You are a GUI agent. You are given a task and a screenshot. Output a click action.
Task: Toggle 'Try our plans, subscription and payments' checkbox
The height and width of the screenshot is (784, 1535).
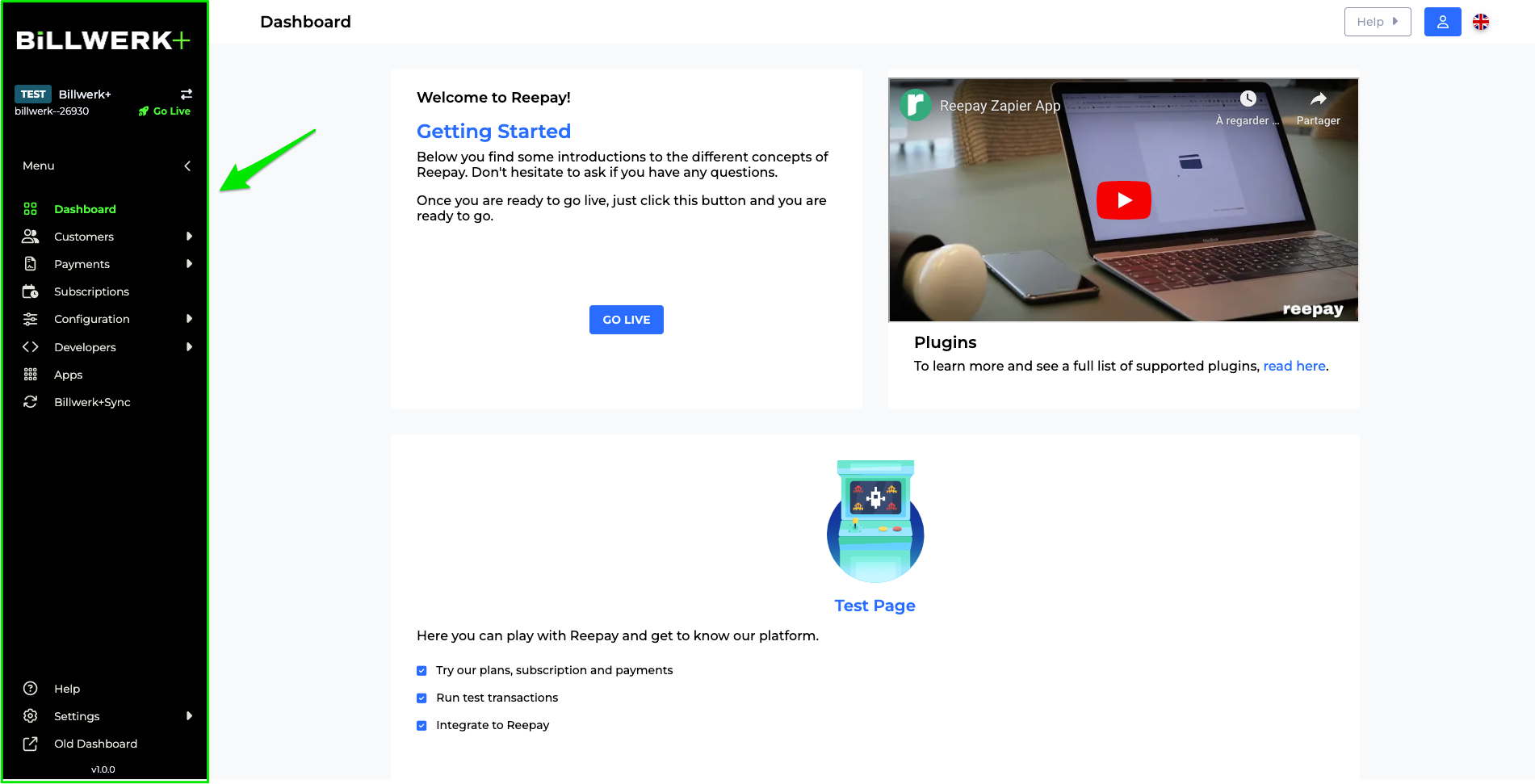(x=421, y=670)
